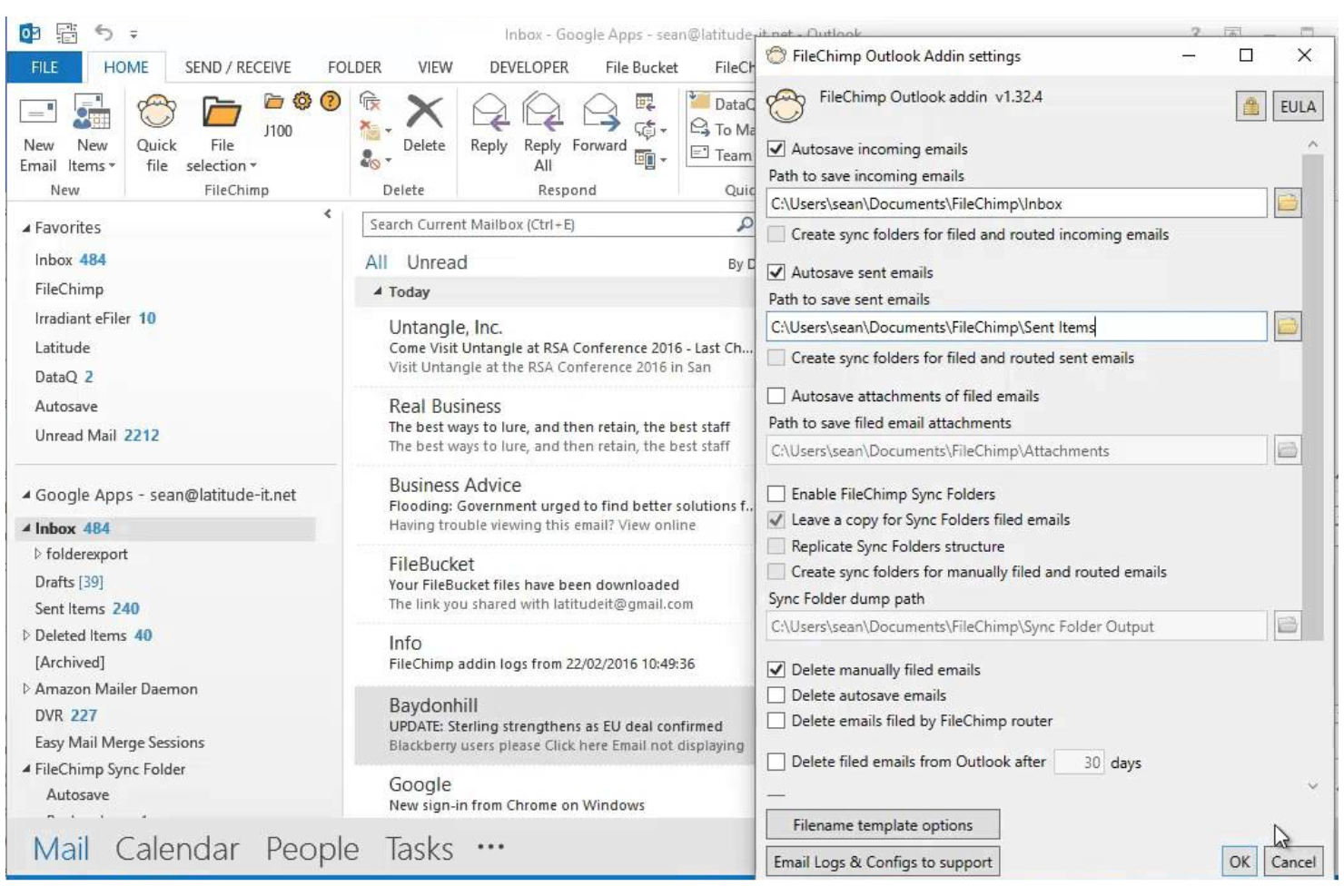Toggle Leave a copy for Sync Folders filed emails
1344x896 pixels.
pyautogui.click(x=776, y=520)
